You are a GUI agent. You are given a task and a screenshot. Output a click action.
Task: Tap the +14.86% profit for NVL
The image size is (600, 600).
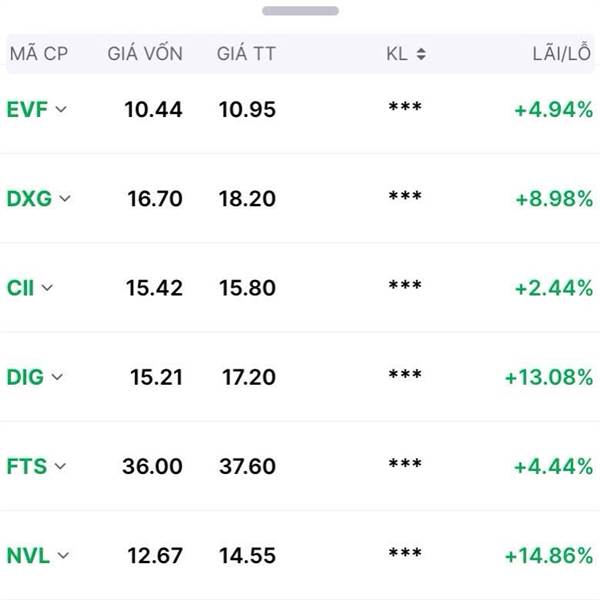549,556
